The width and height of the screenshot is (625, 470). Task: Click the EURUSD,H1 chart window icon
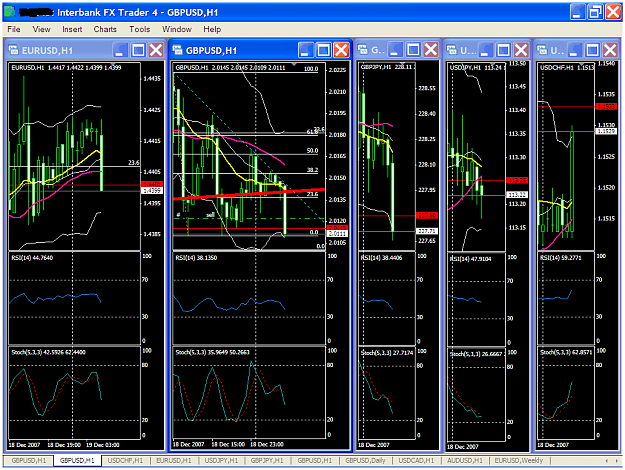(x=14, y=50)
